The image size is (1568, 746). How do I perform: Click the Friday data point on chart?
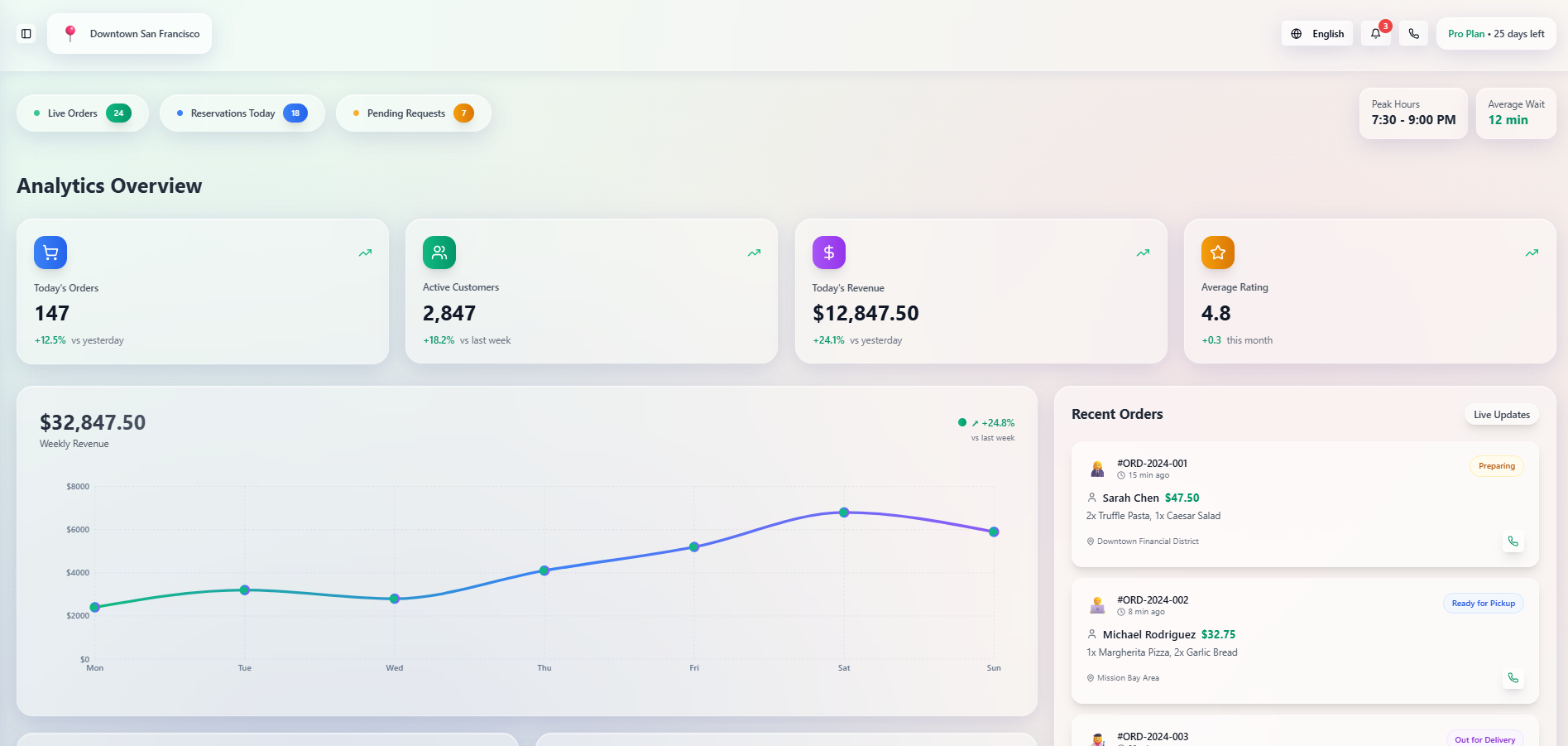tap(694, 547)
